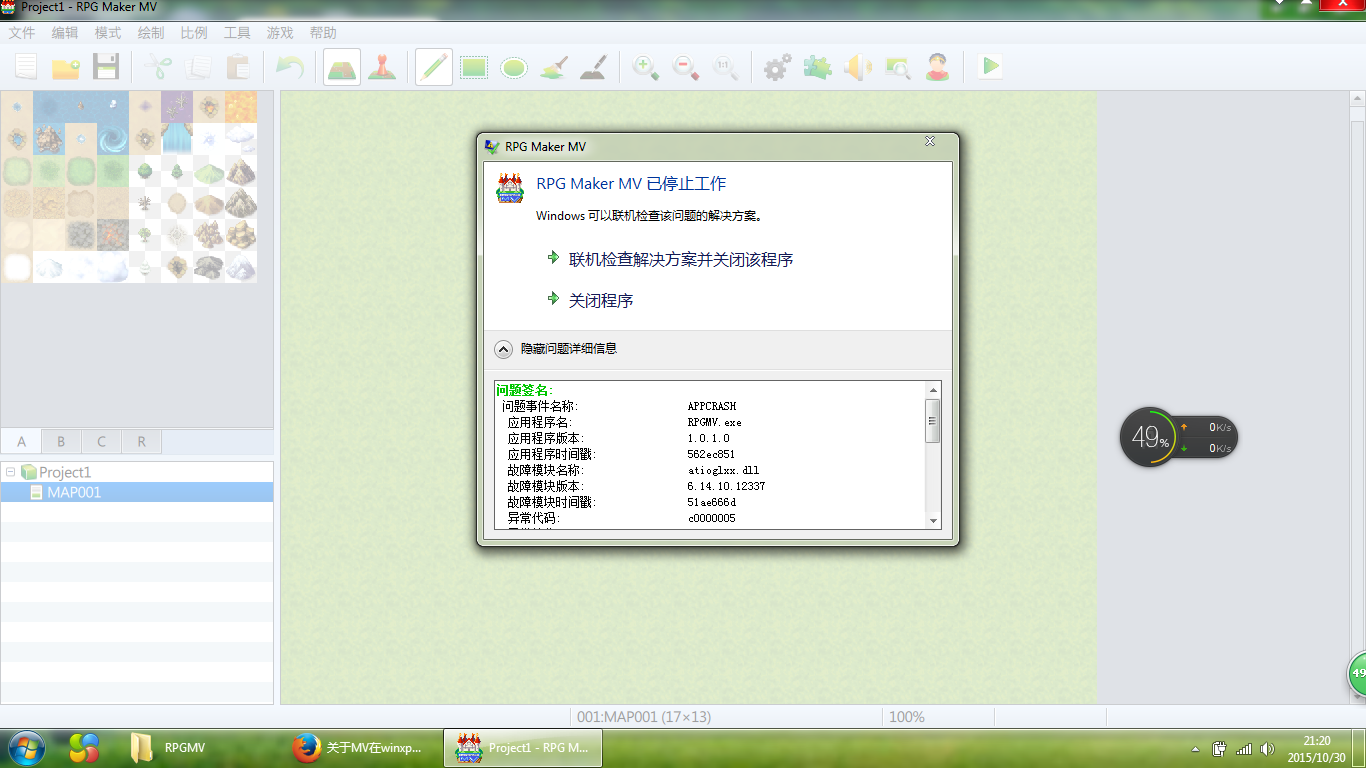
Task: Click the Cut scissors icon
Action: point(158,67)
